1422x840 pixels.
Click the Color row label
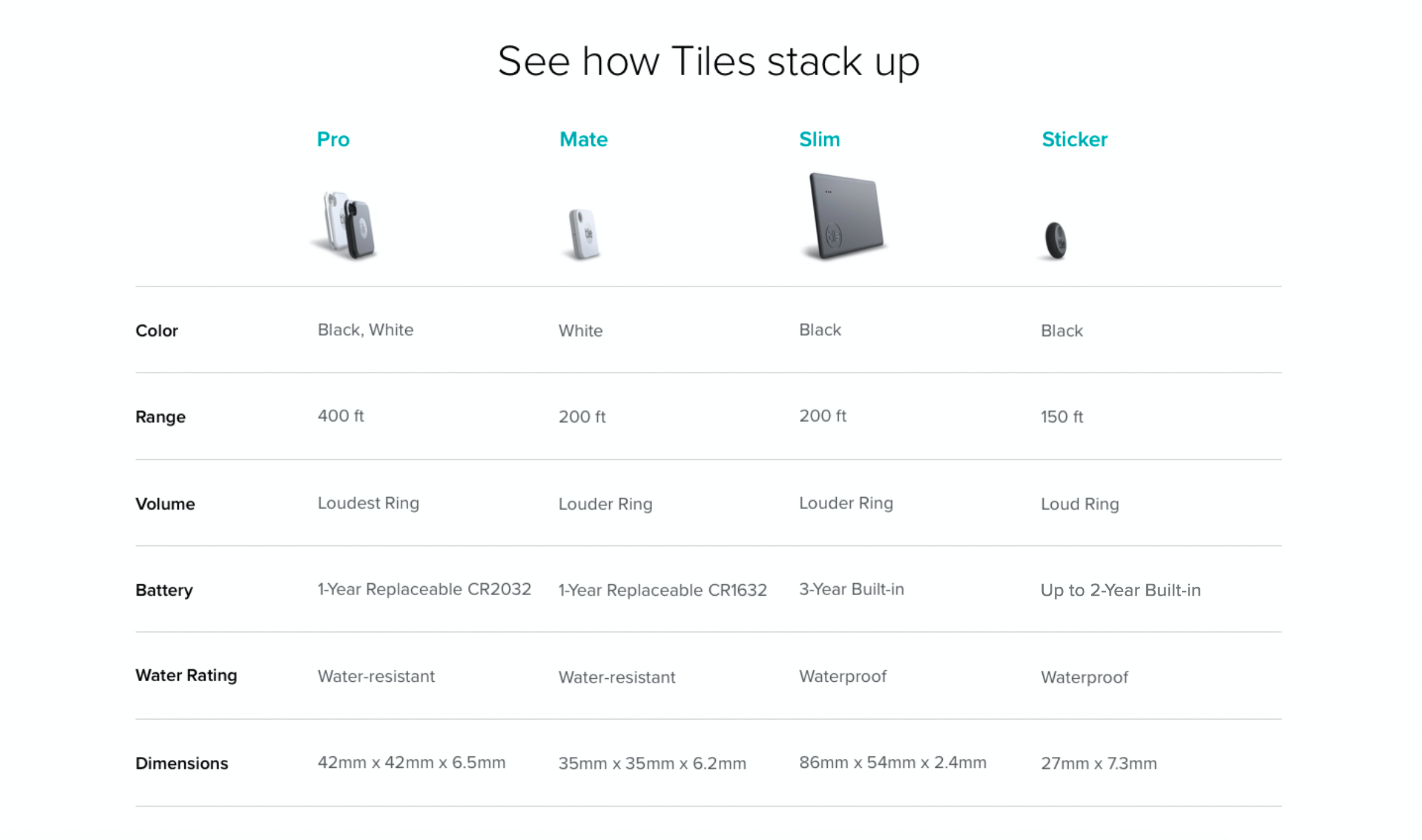pyautogui.click(x=157, y=331)
